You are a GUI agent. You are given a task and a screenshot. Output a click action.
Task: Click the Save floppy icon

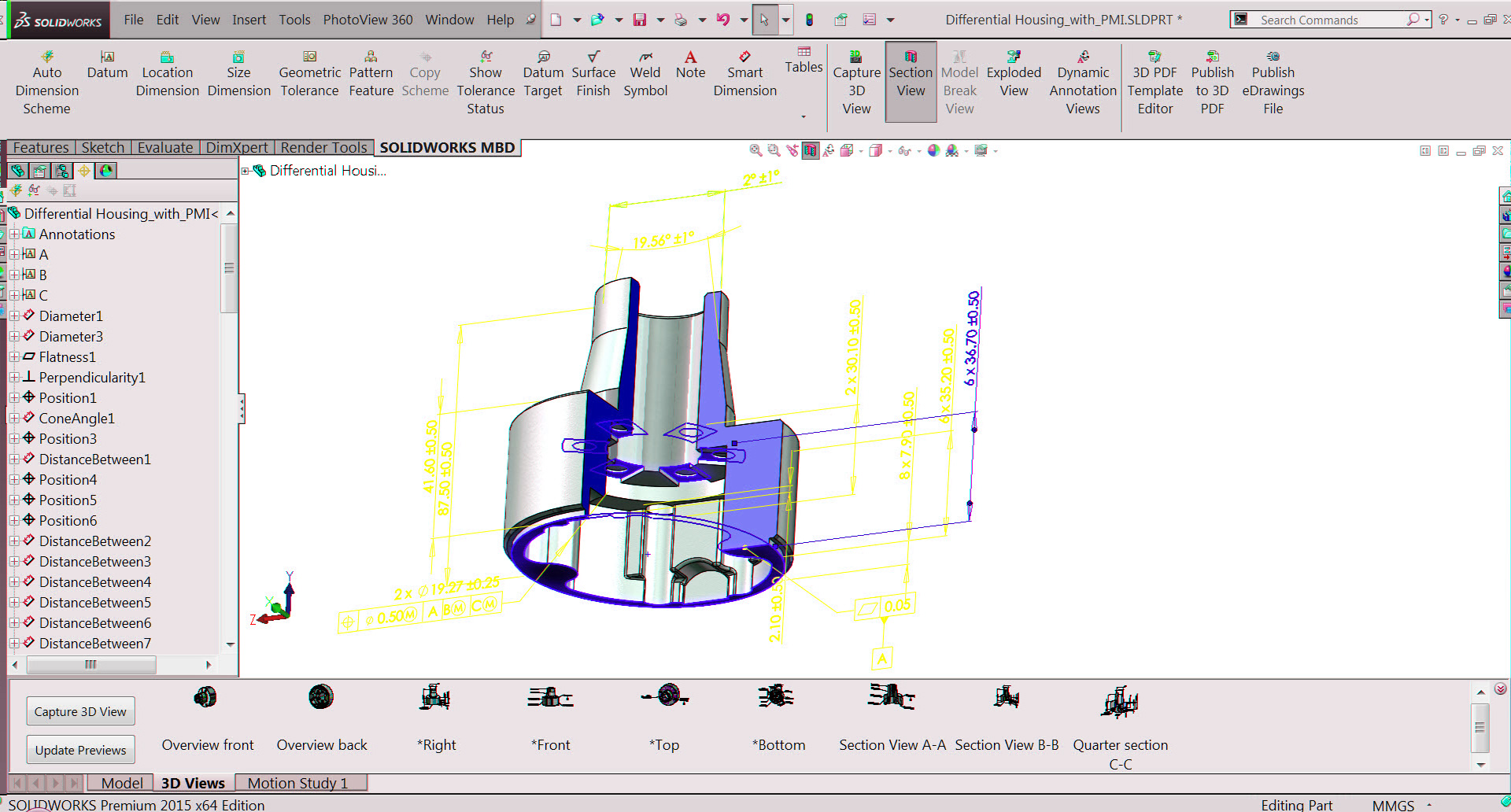640,20
